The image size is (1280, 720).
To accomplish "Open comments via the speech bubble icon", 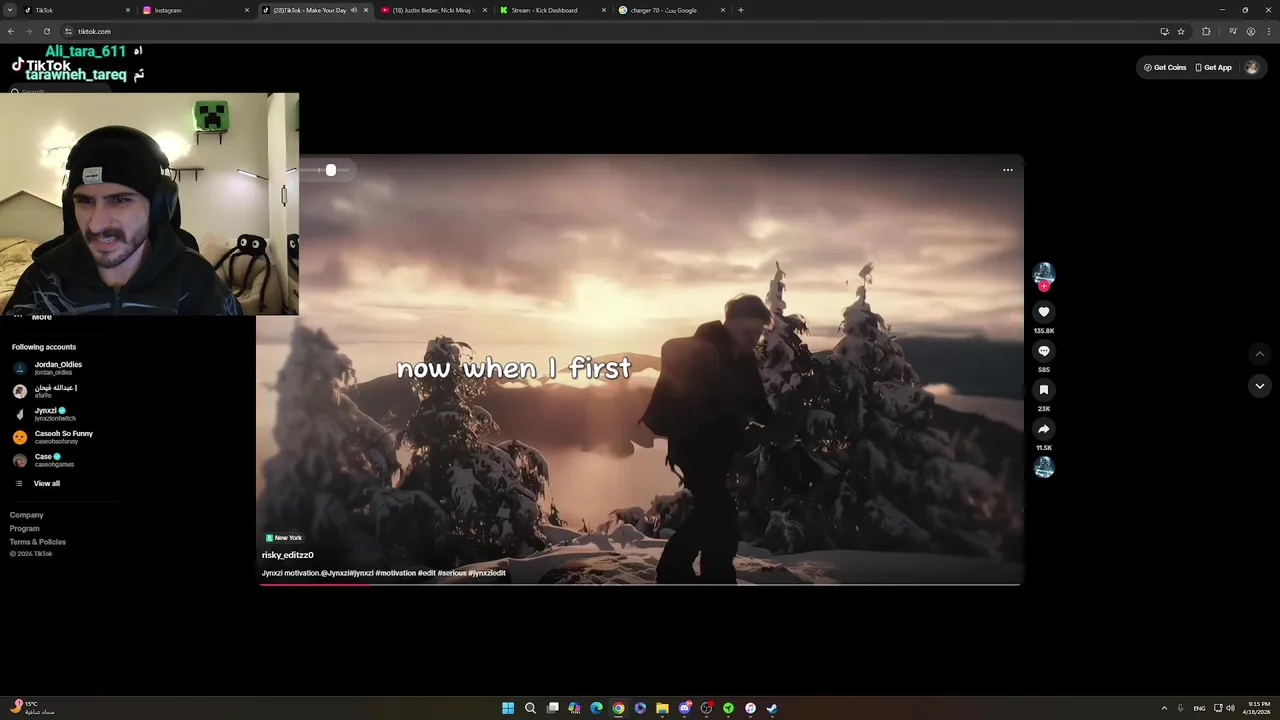I will pyautogui.click(x=1043, y=351).
